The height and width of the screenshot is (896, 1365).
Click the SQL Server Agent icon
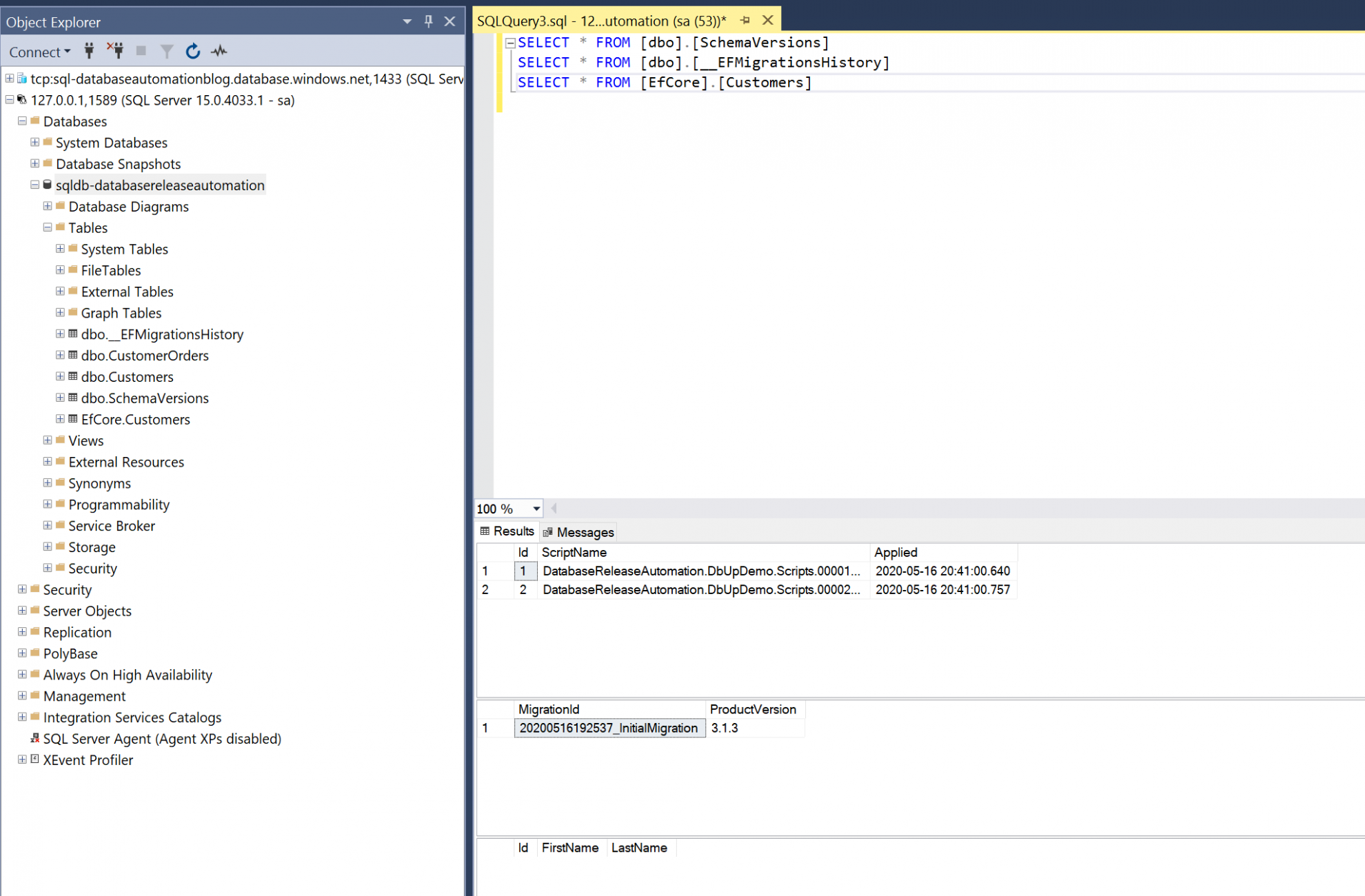(x=34, y=738)
